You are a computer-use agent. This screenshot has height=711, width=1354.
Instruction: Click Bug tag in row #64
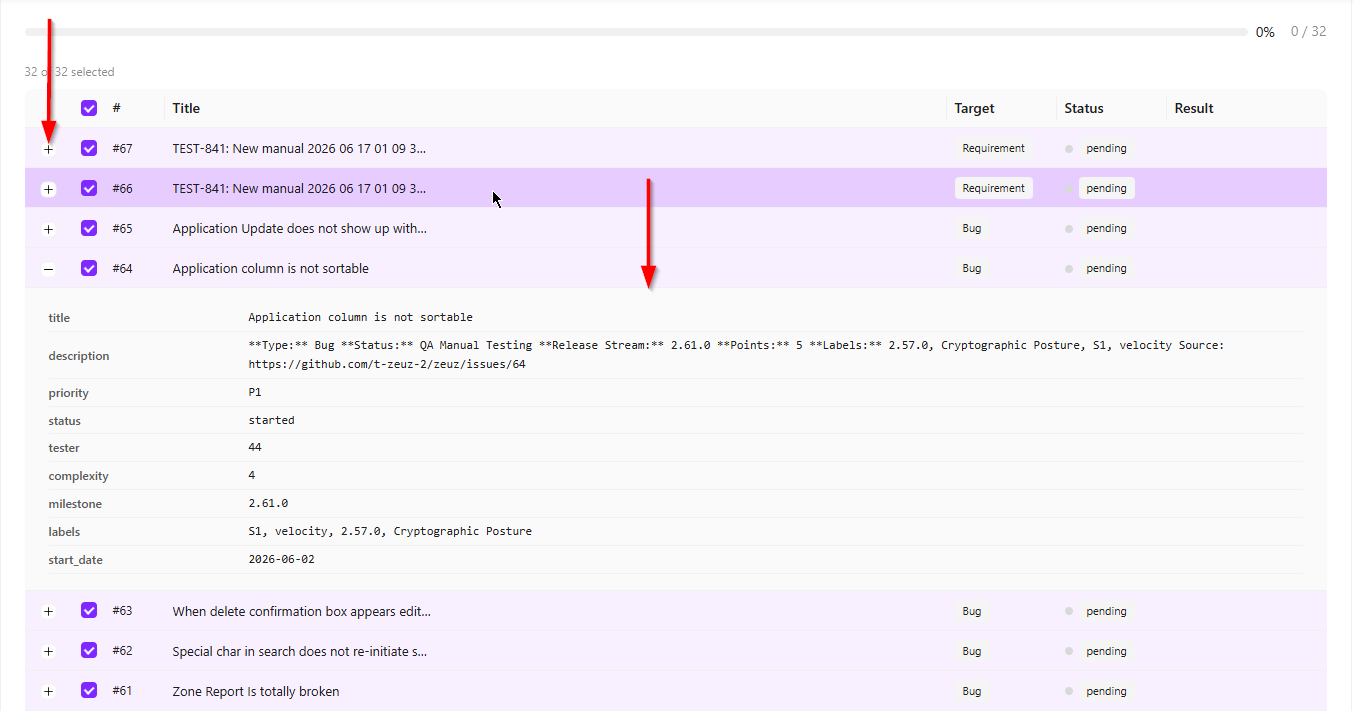pos(972,268)
